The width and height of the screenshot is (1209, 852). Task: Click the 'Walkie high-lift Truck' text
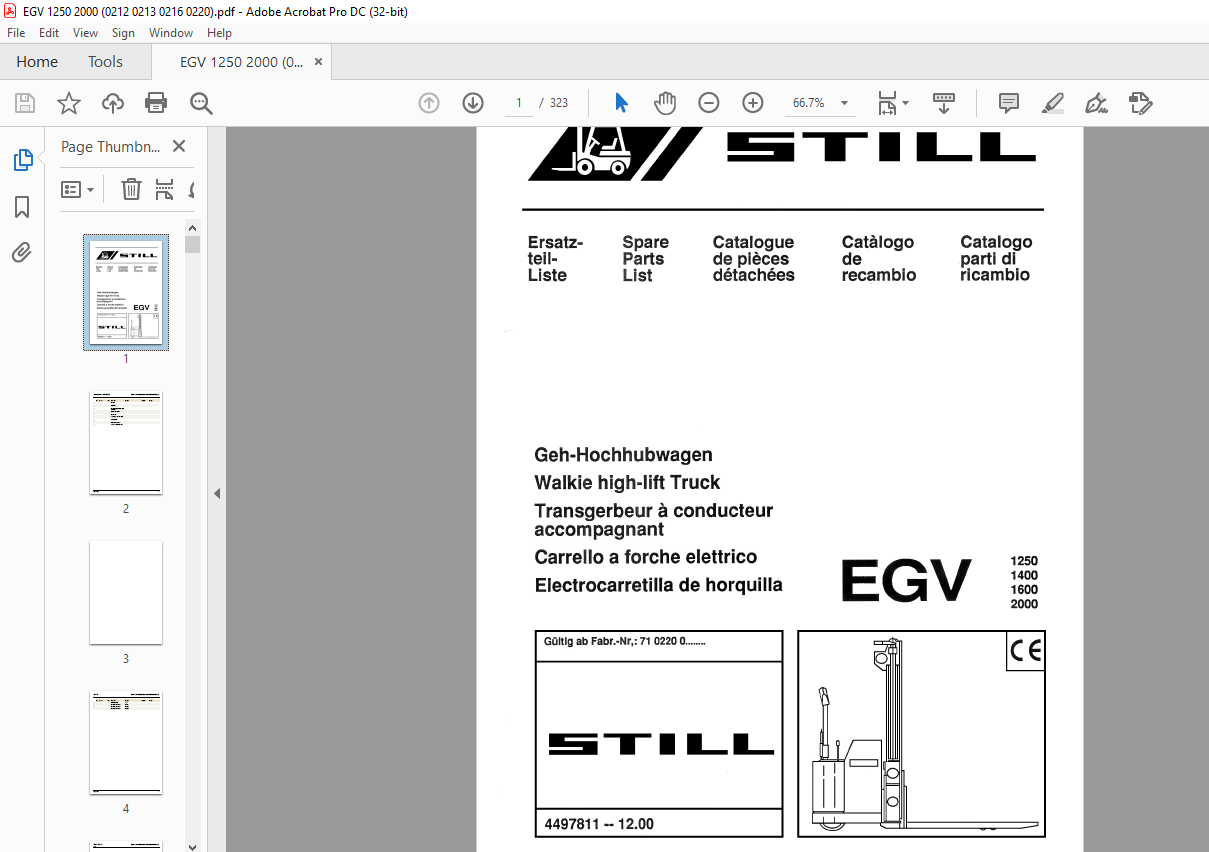tap(627, 483)
